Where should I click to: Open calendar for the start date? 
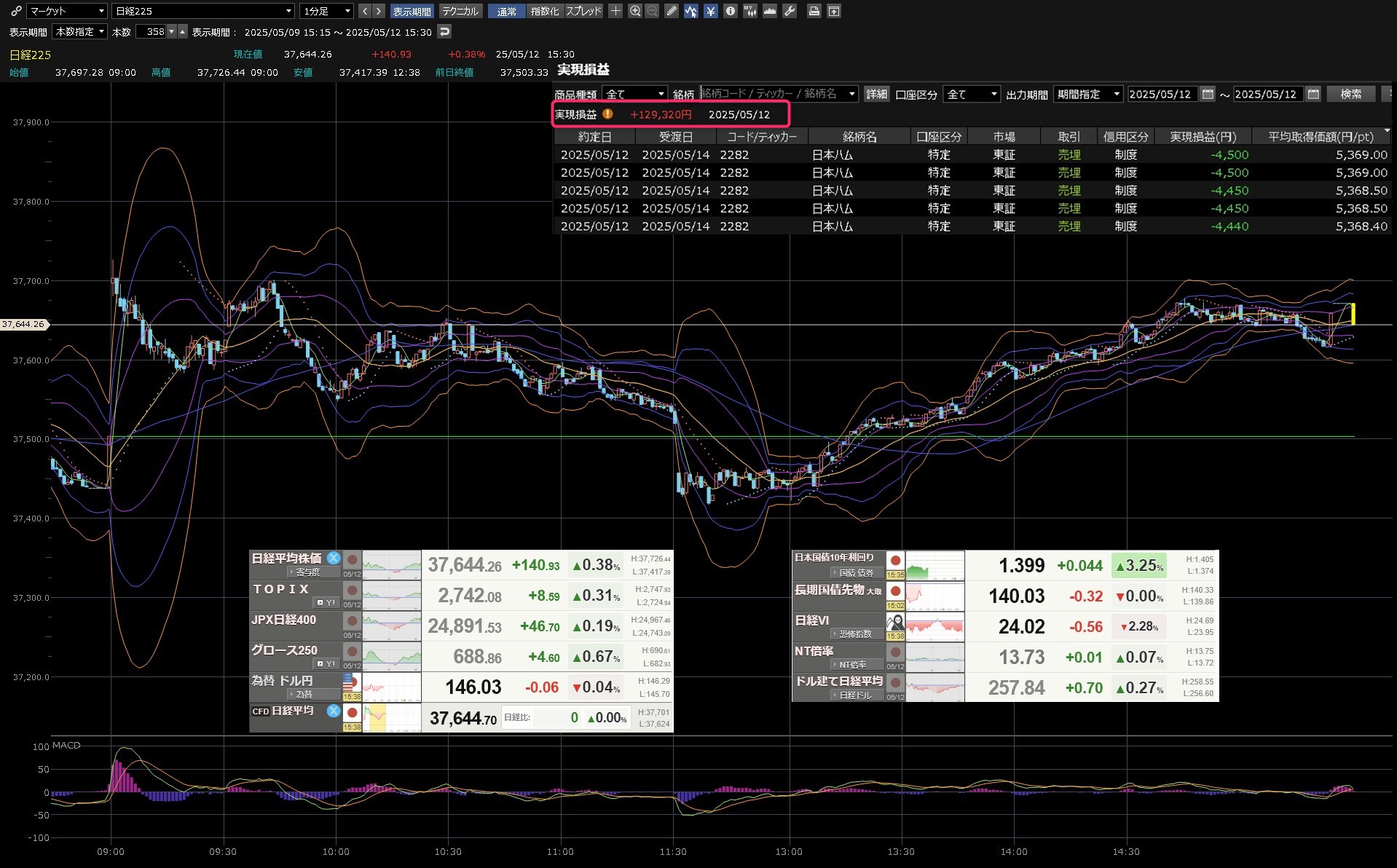point(1208,94)
